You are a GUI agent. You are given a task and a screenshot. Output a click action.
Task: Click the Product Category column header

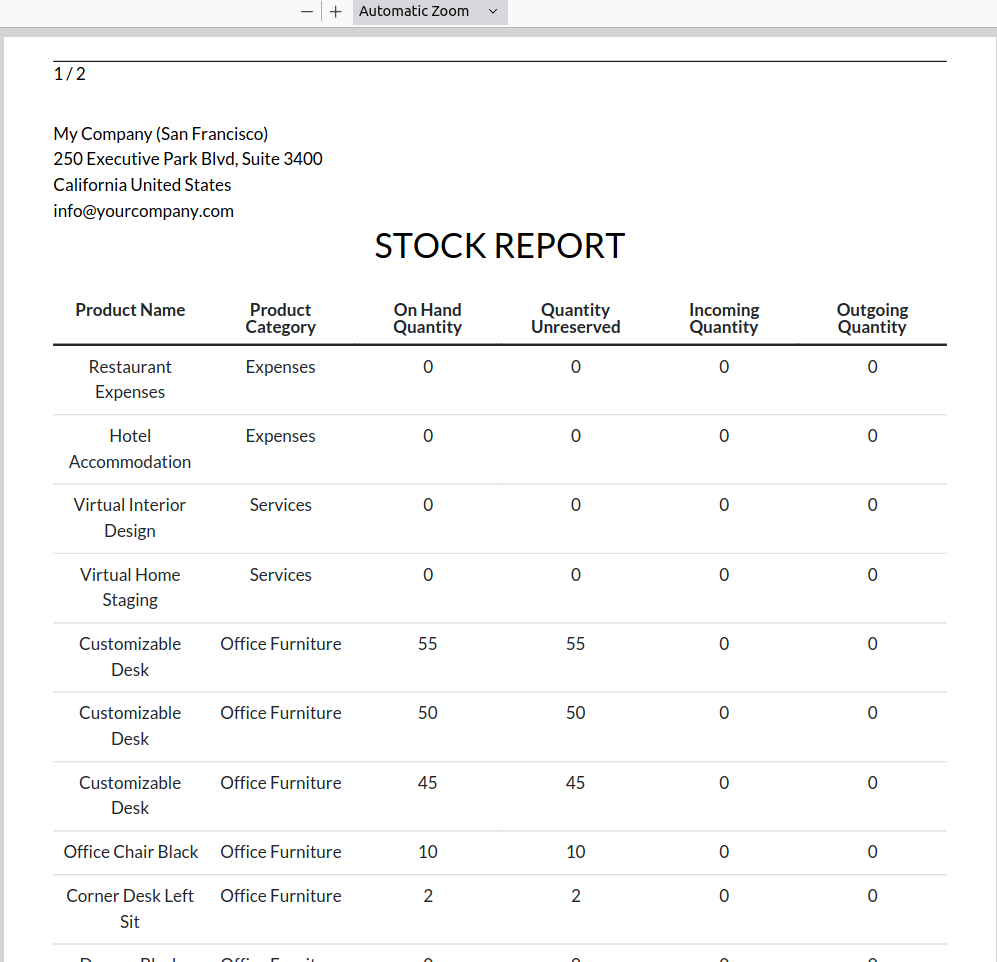pyautogui.click(x=280, y=319)
